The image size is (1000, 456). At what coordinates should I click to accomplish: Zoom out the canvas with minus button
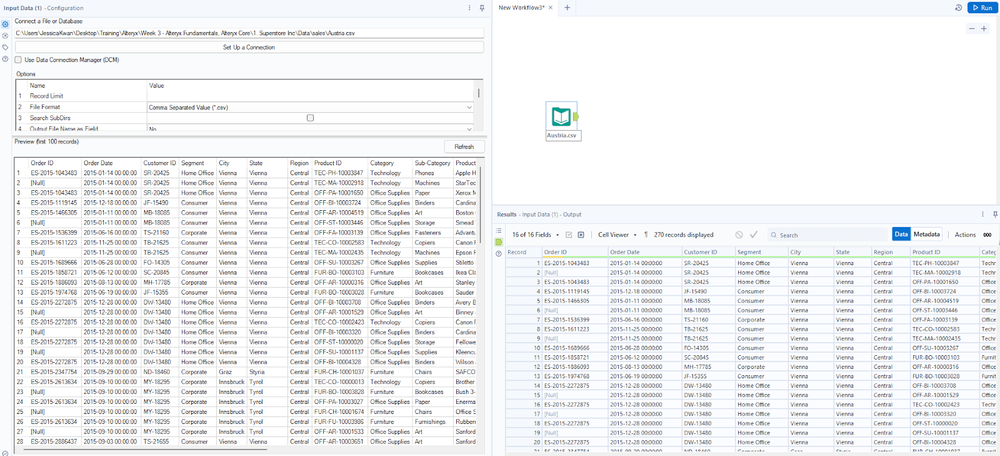(x=971, y=29)
